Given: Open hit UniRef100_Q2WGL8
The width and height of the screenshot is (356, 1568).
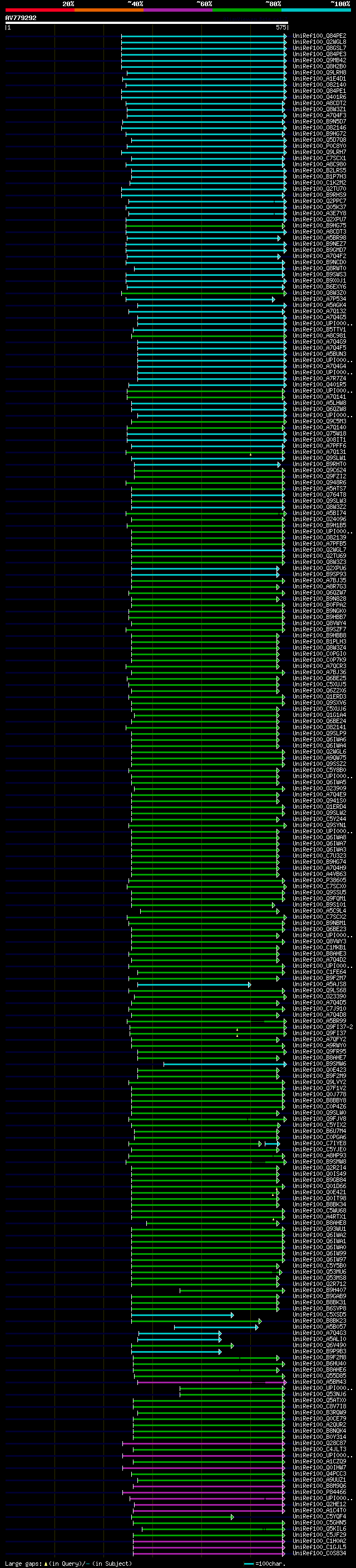Looking at the screenshot, I should (319, 42).
